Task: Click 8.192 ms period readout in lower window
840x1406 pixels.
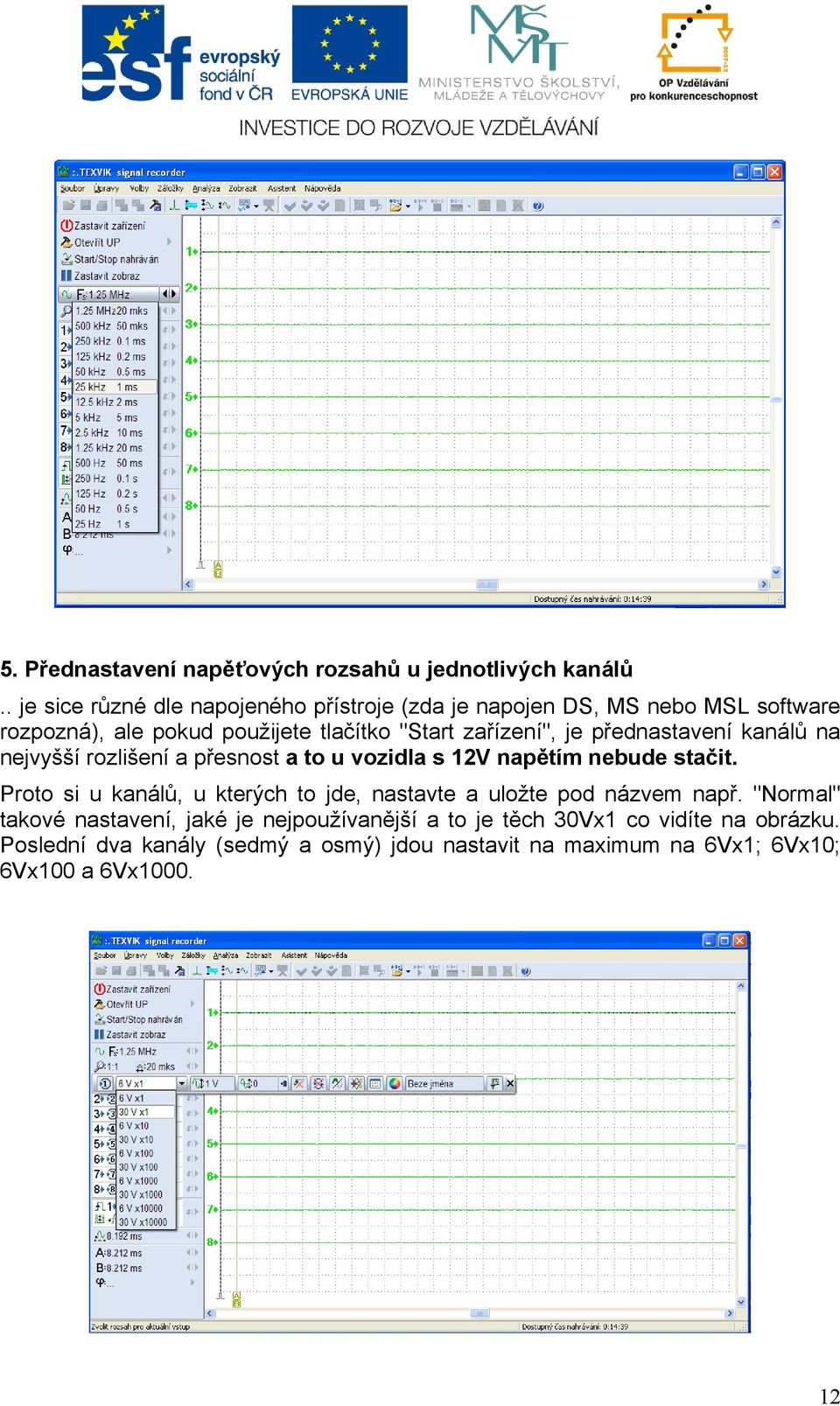Action: click(x=118, y=1236)
